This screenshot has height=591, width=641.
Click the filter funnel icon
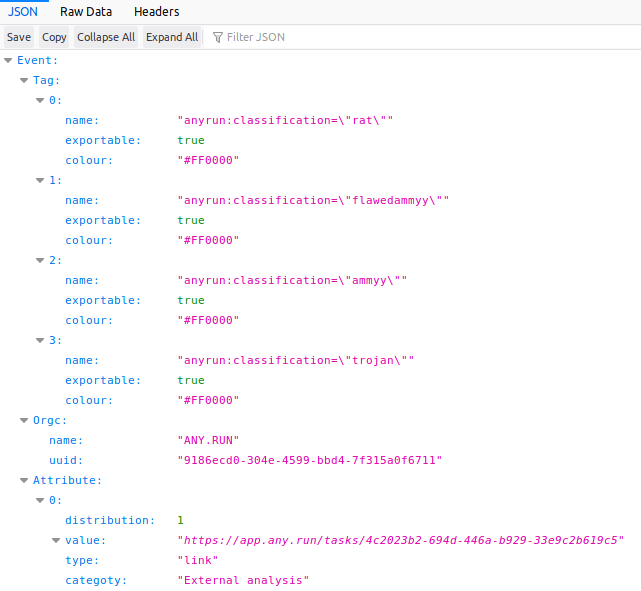coord(218,37)
